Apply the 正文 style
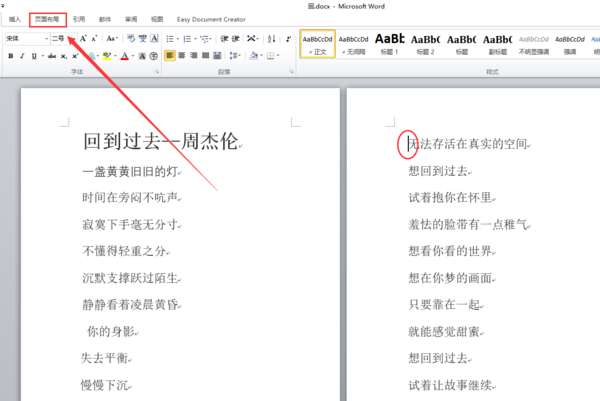 coord(318,44)
